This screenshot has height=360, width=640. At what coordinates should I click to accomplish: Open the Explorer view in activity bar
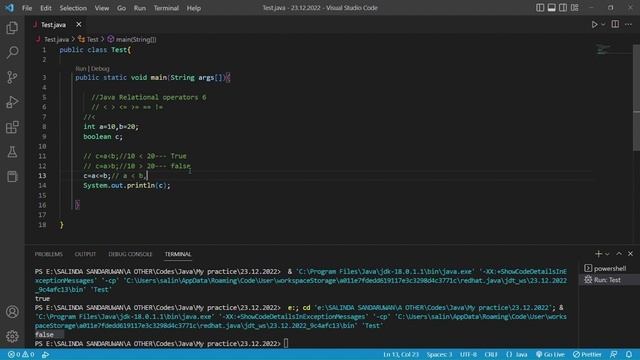pyautogui.click(x=12, y=28)
